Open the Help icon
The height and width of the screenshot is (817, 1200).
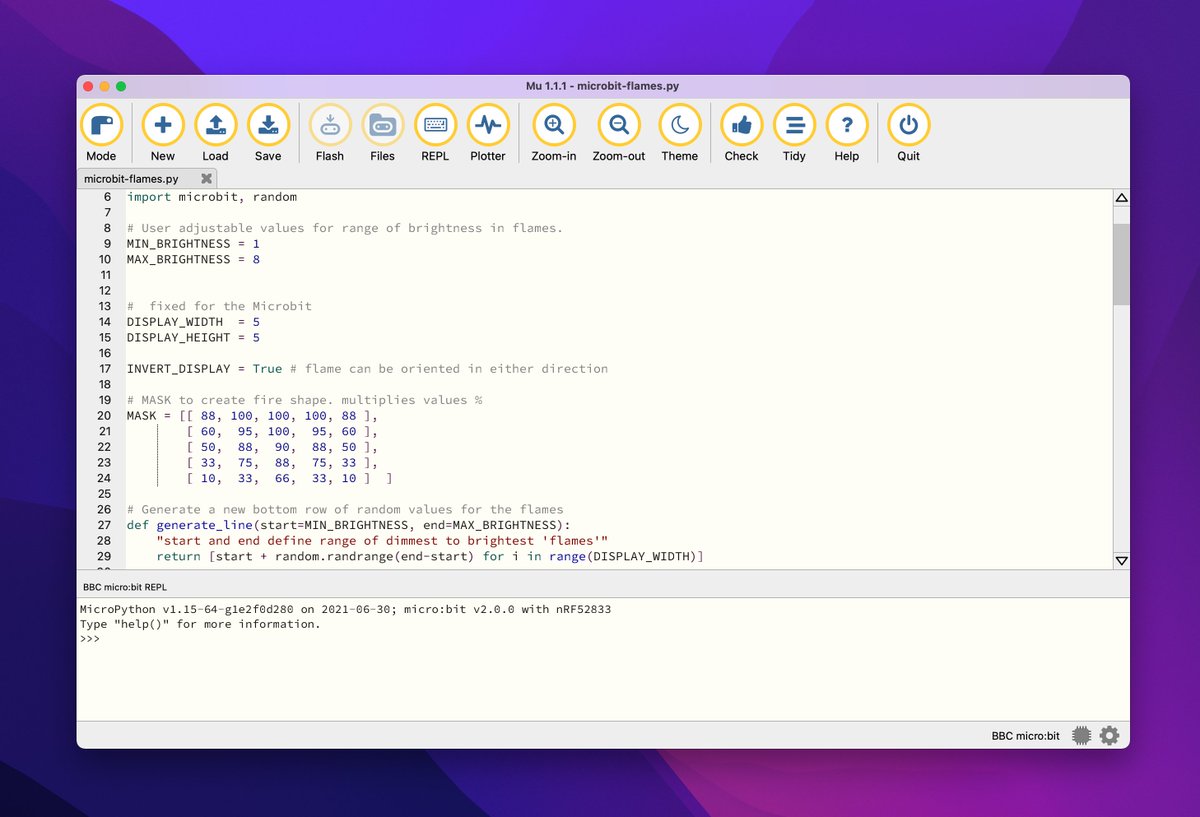pyautogui.click(x=847, y=126)
